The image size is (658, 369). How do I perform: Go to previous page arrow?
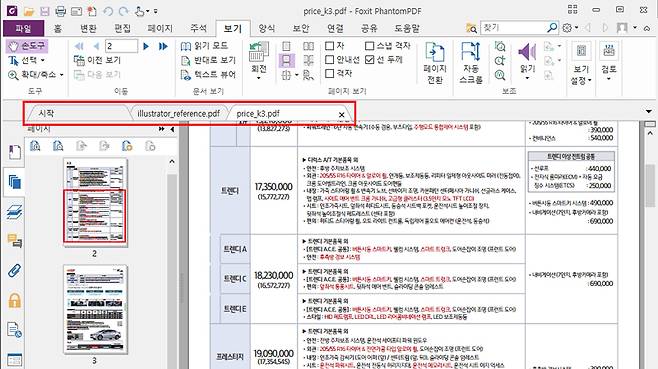[96, 46]
